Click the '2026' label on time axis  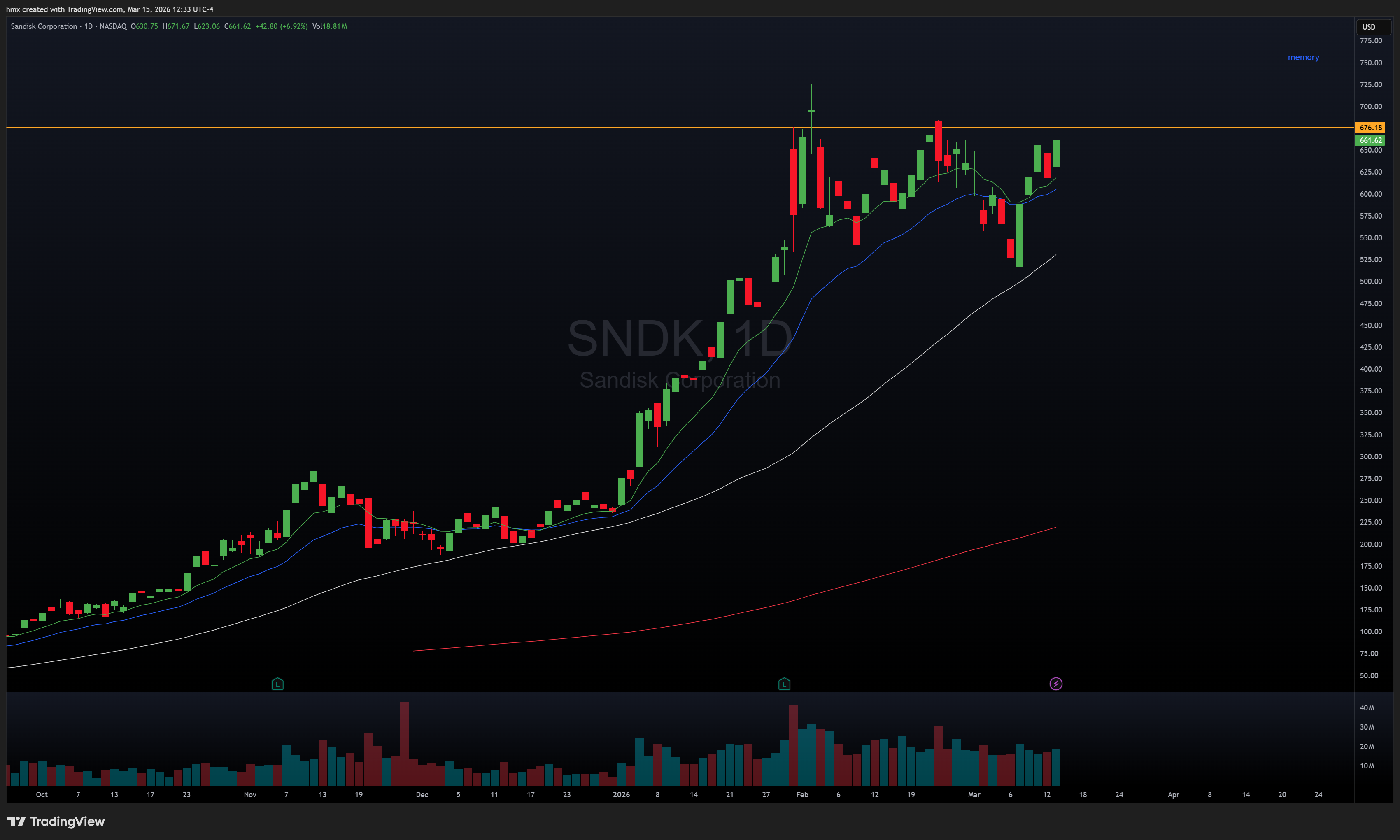click(621, 795)
